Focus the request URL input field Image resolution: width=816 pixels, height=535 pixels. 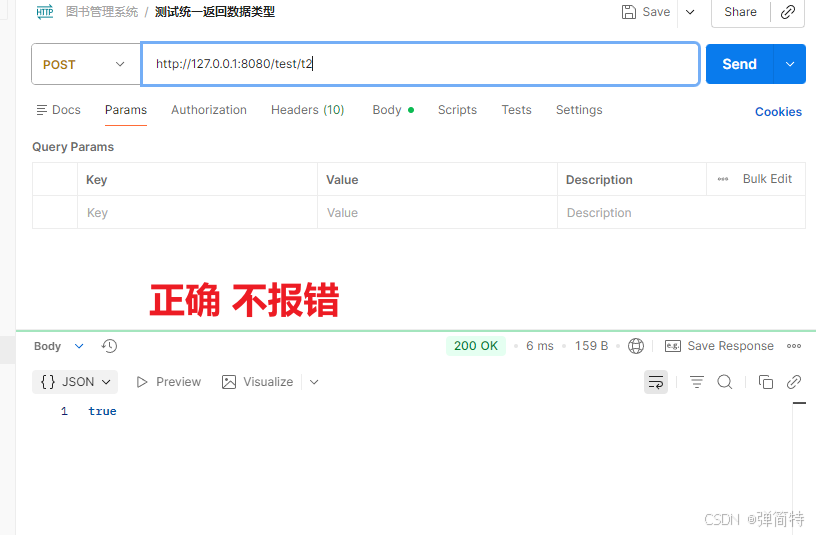420,64
